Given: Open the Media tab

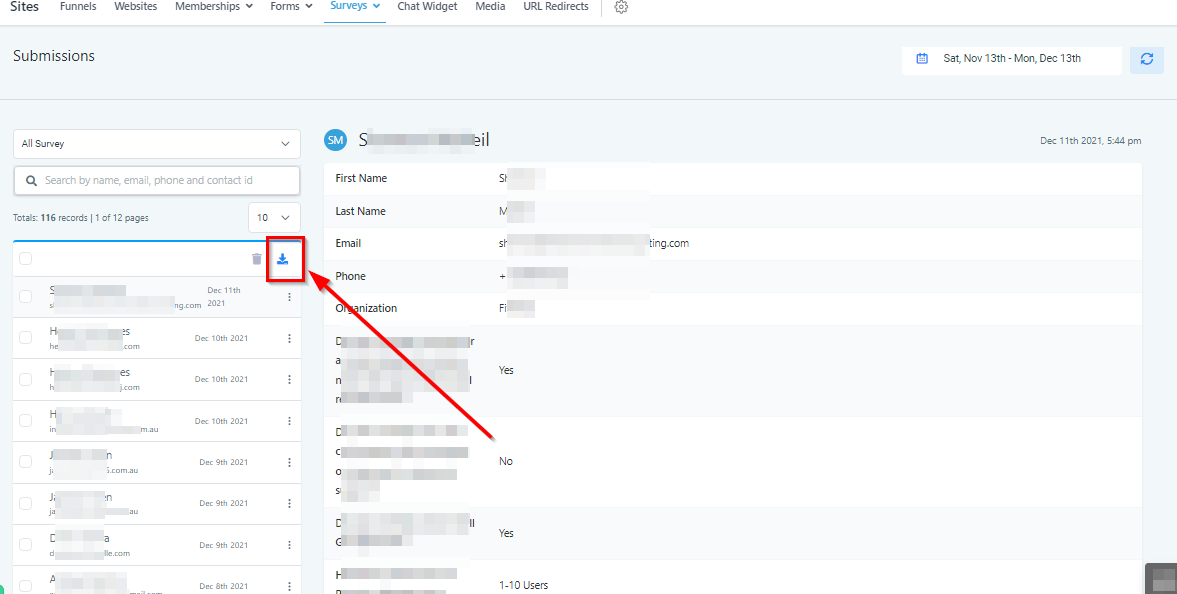Looking at the screenshot, I should [490, 7].
